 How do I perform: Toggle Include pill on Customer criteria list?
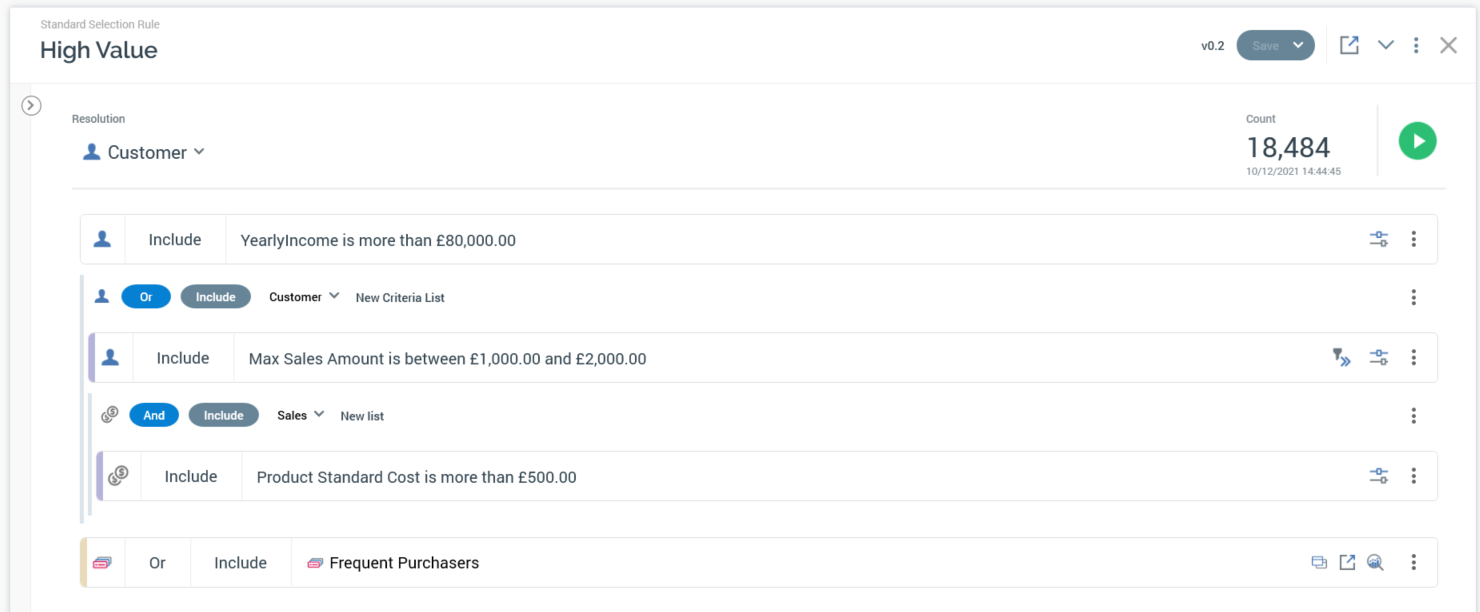point(215,297)
